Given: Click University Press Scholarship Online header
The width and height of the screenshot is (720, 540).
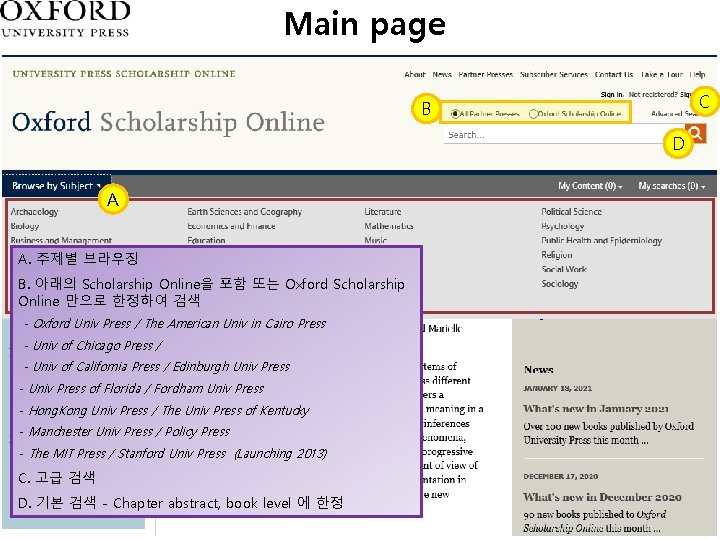Looking at the screenshot, I should (x=124, y=74).
